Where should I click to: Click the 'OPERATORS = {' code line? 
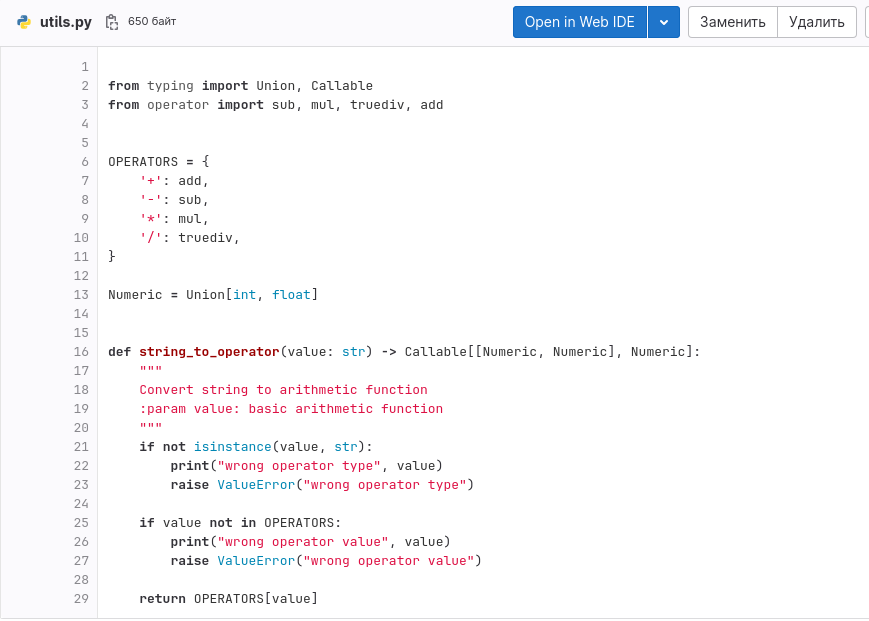159,162
